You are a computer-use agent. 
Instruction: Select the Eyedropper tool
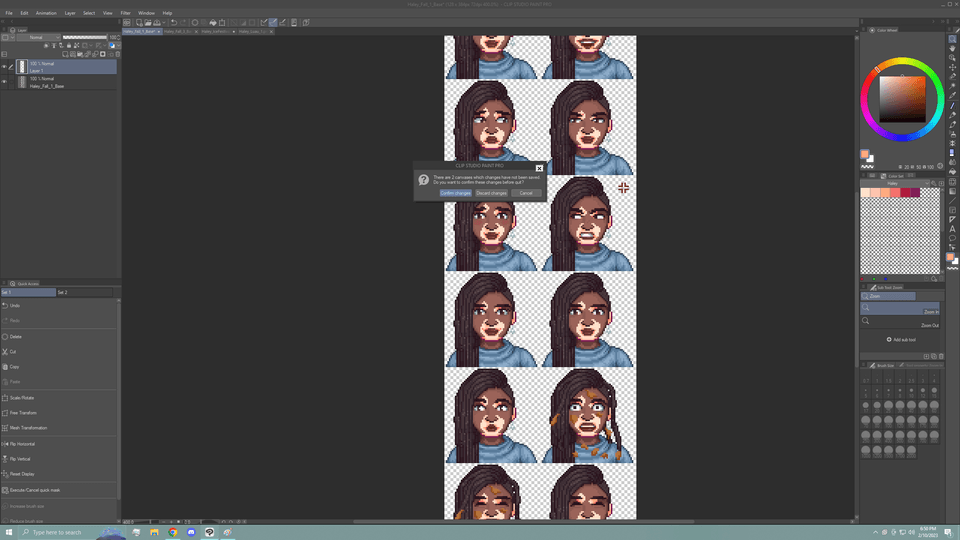click(953, 95)
